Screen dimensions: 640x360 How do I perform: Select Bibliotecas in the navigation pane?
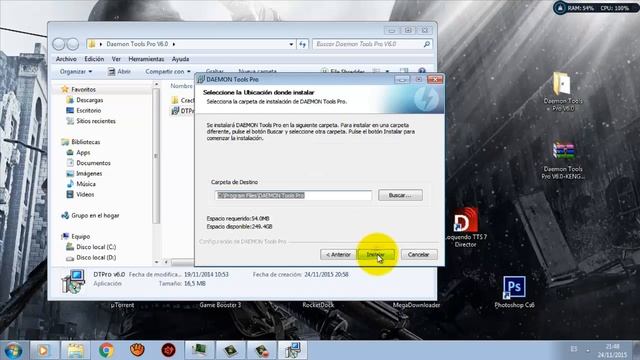[x=85, y=142]
